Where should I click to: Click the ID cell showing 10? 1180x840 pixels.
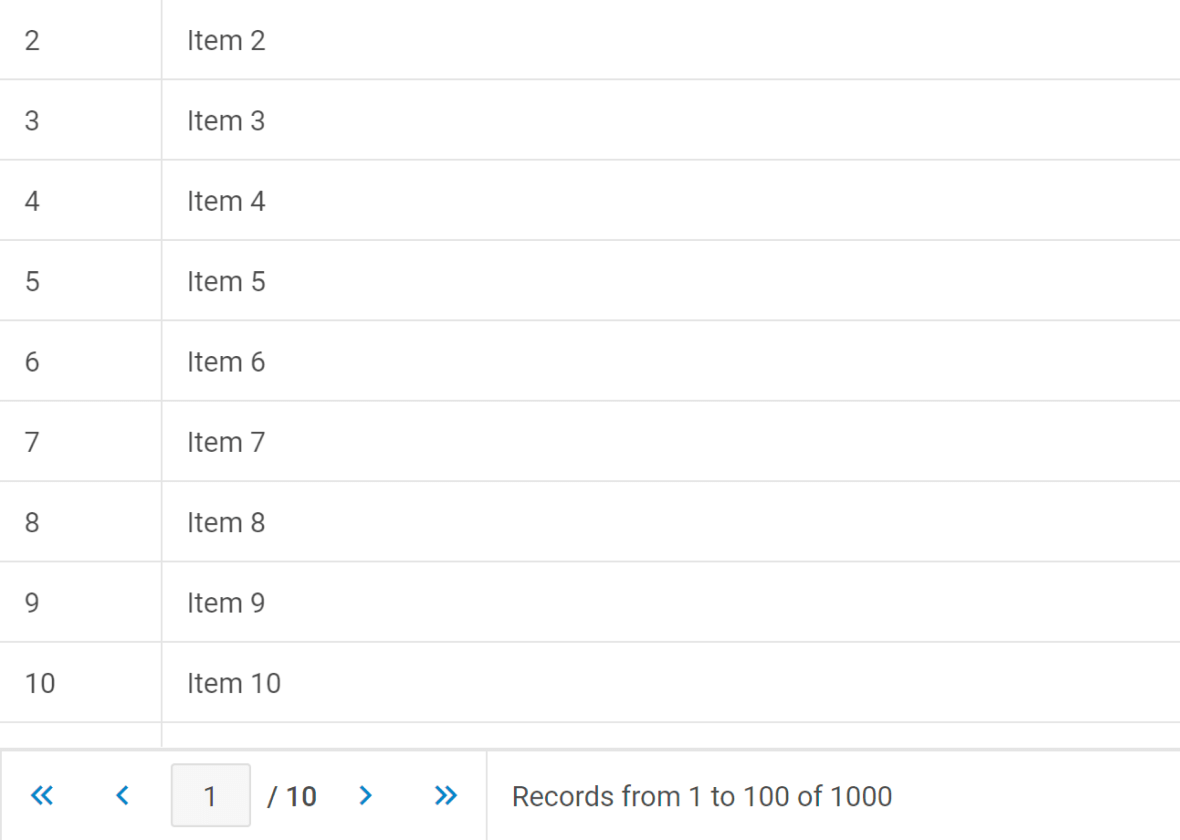[x=81, y=683]
